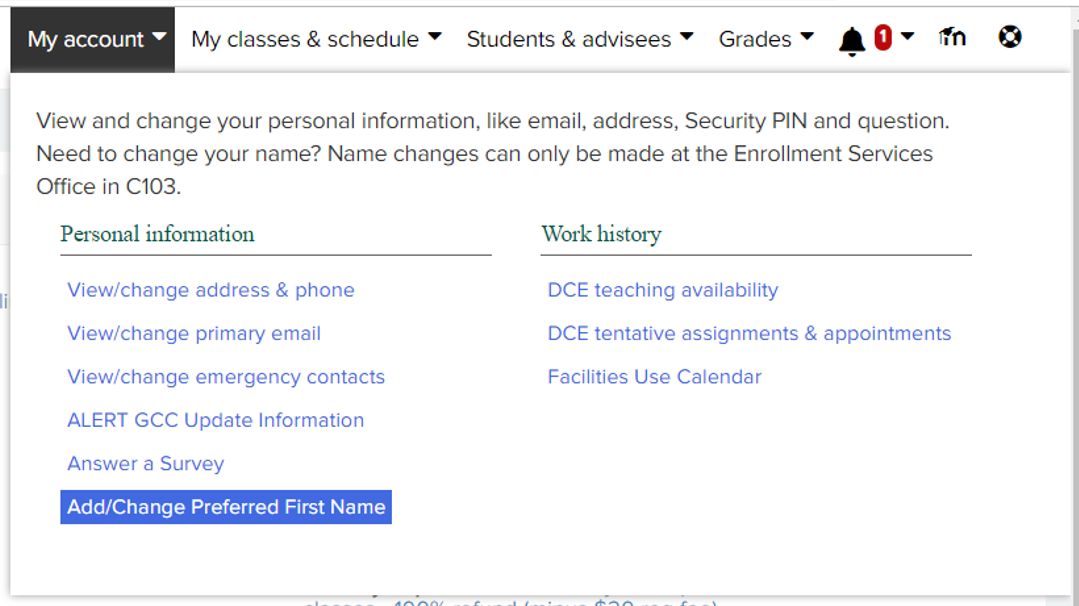This screenshot has height=606, width=1079.
Task: Click the vertical scrollbar on the right edge
Action: tap(1073, 300)
